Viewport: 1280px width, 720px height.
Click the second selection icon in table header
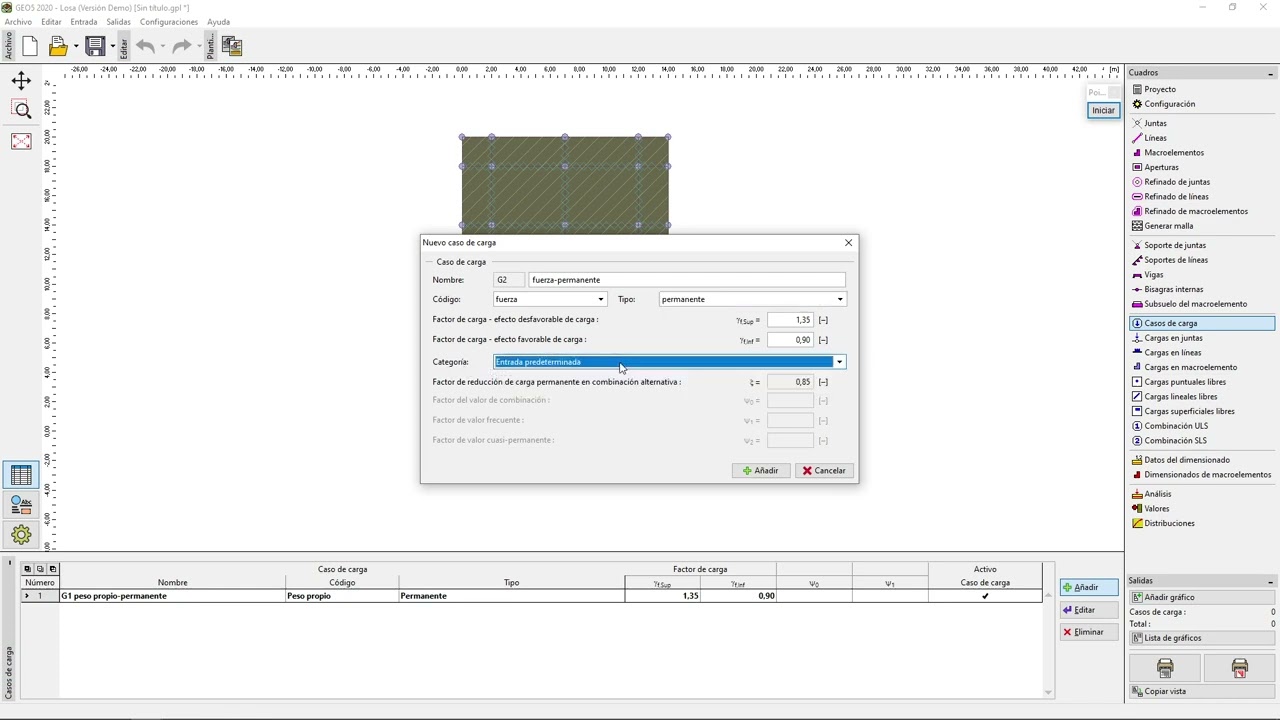pos(40,569)
